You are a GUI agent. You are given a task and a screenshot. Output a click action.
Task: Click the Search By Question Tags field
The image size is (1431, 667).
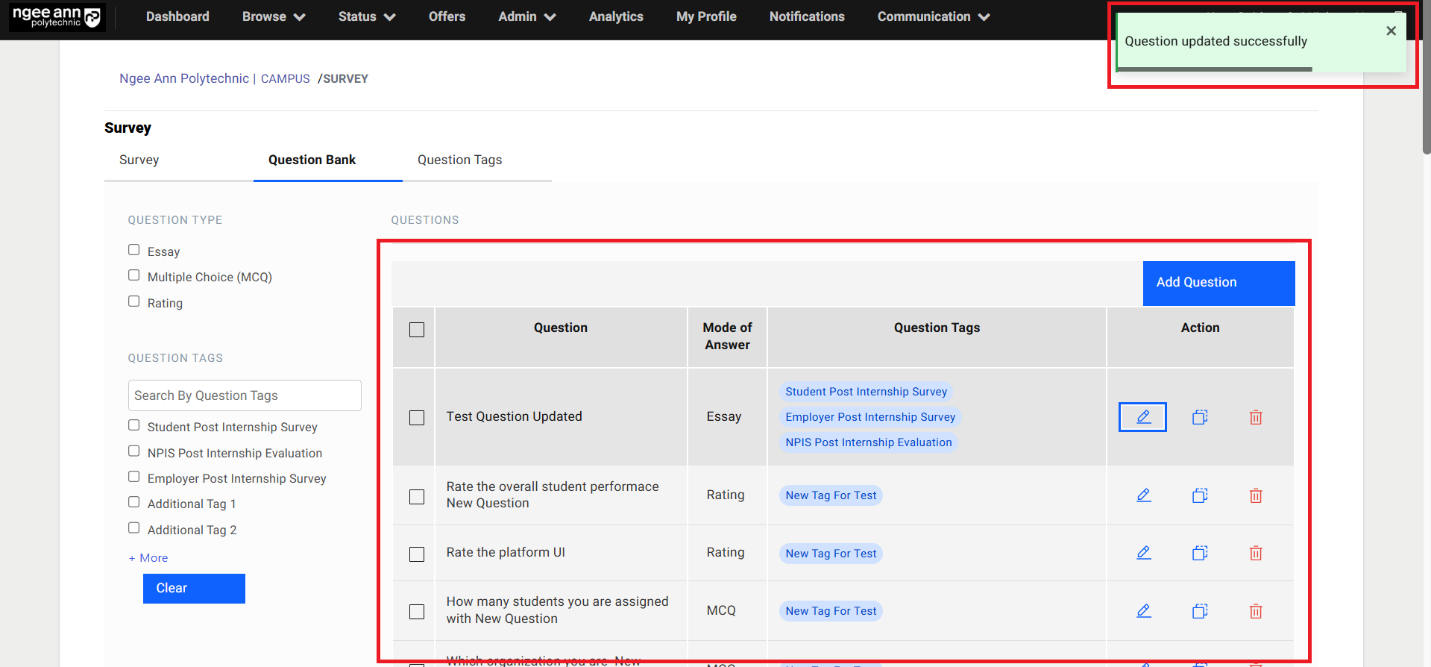tap(244, 395)
